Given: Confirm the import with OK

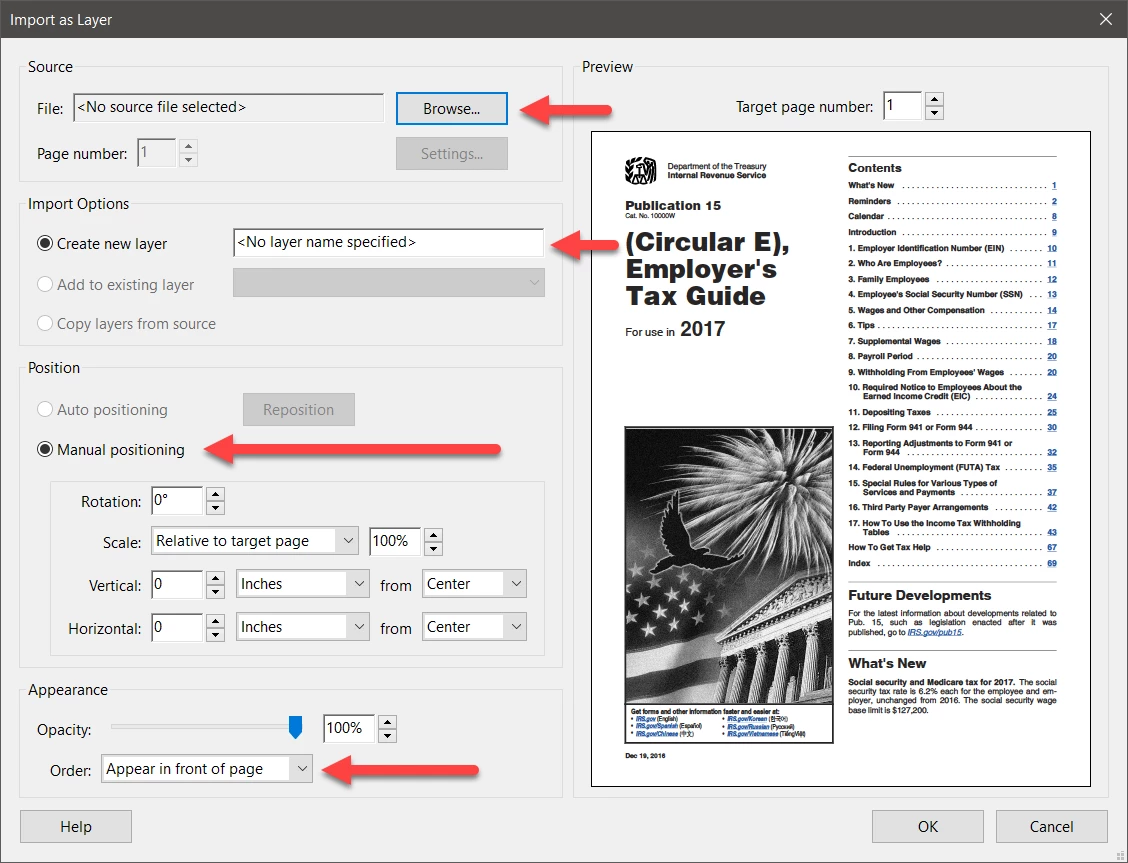Looking at the screenshot, I should point(927,826).
